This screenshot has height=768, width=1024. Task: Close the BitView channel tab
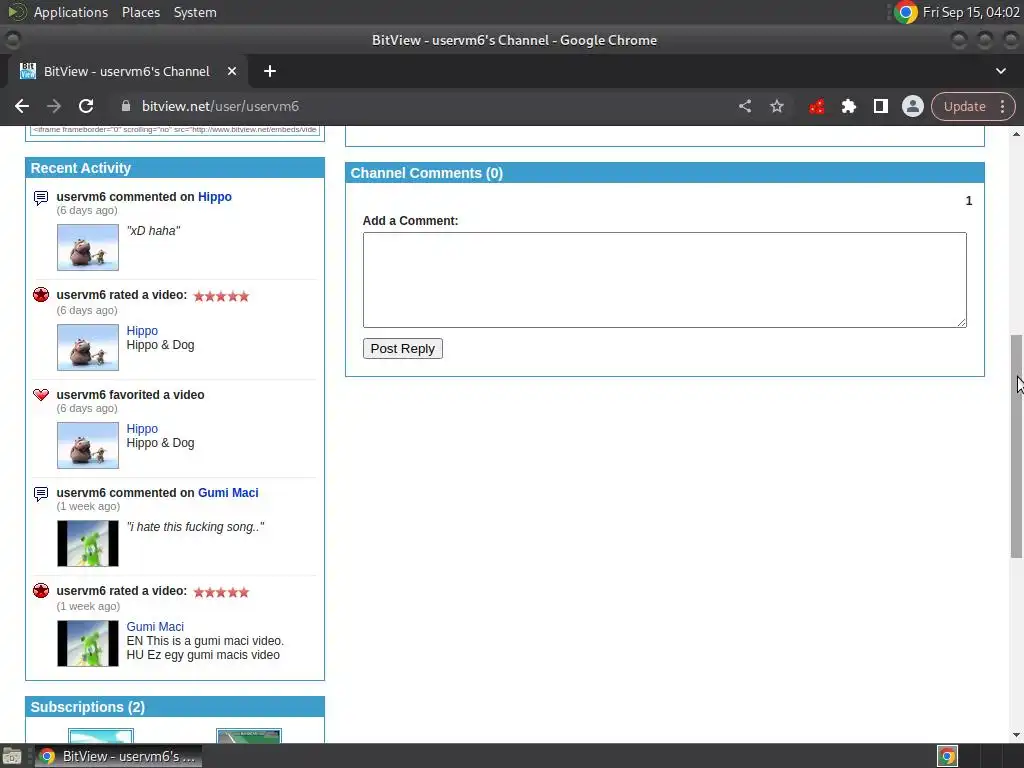(x=232, y=71)
